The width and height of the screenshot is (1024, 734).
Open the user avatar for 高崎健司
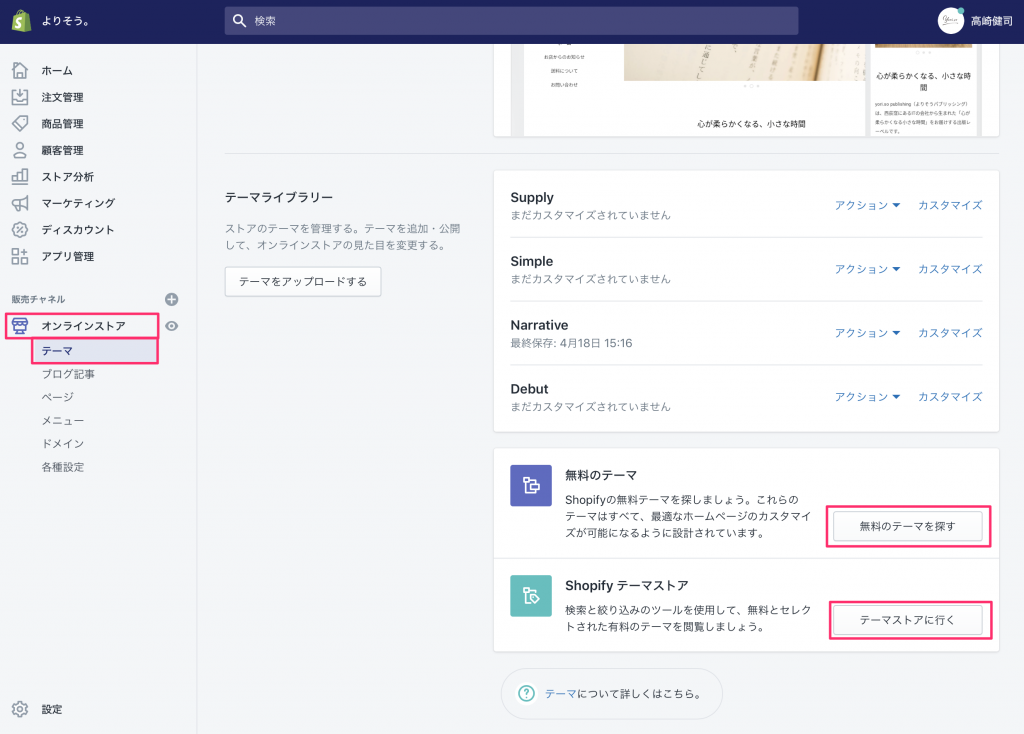point(951,21)
